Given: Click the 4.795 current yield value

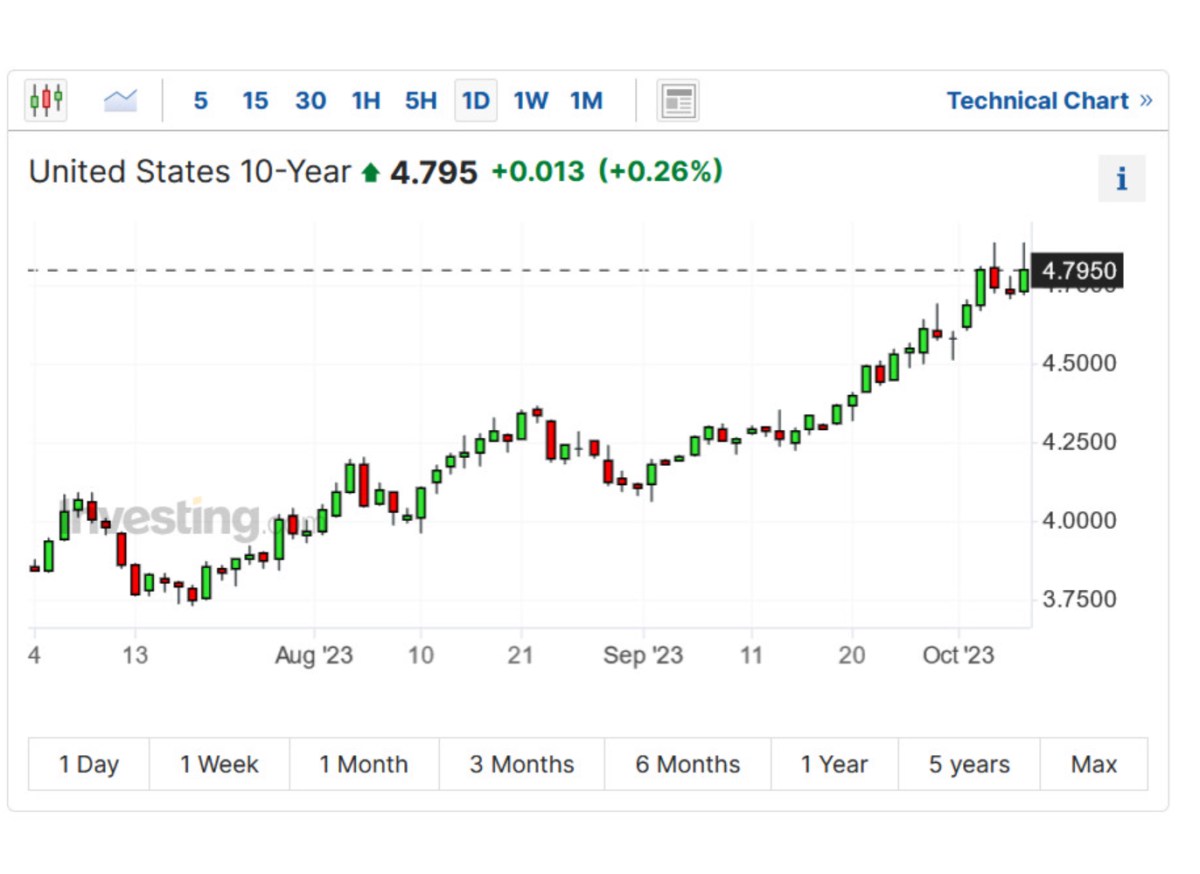Looking at the screenshot, I should [x=434, y=172].
